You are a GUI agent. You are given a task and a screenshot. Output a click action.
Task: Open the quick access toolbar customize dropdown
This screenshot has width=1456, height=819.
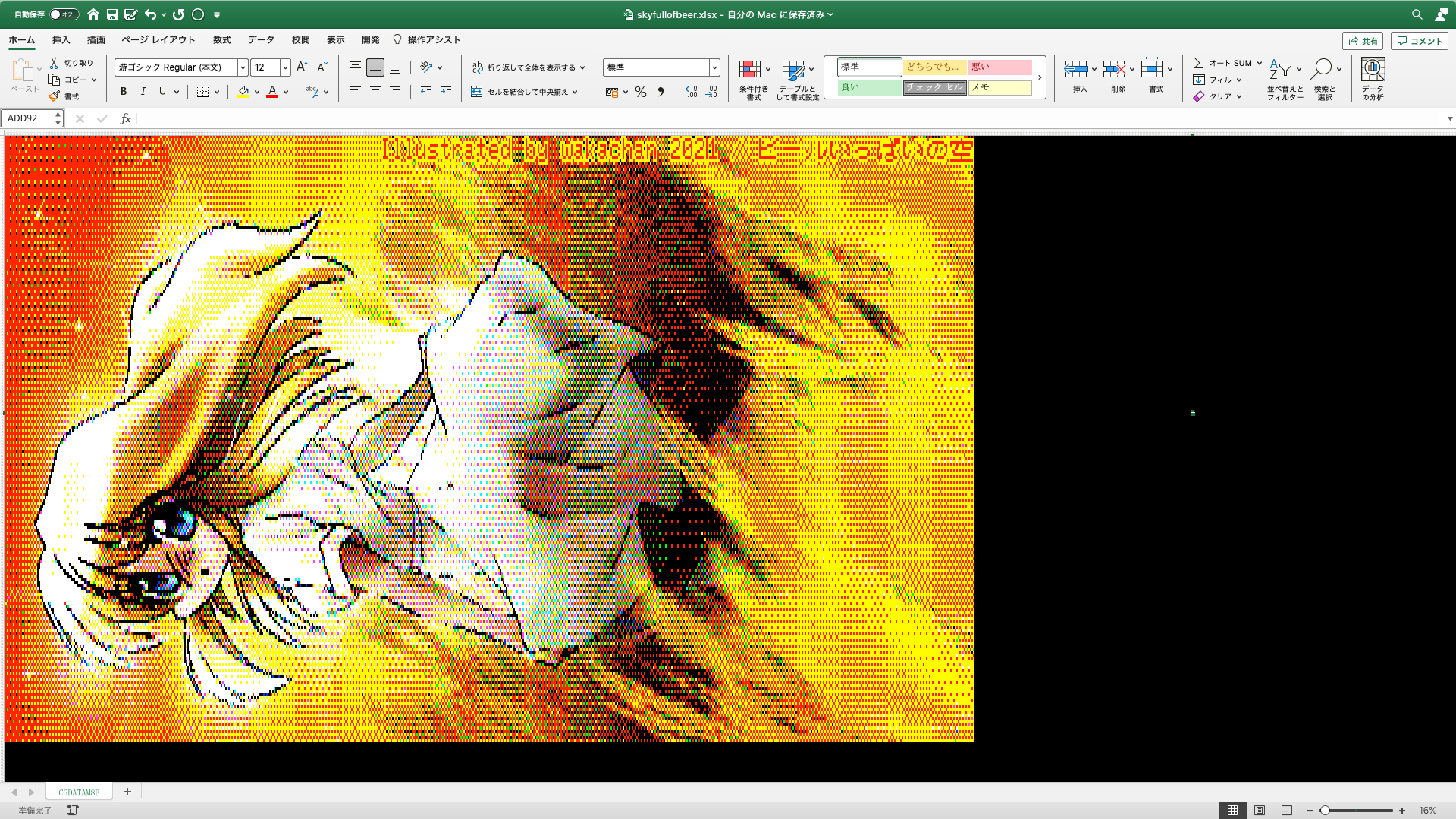[x=217, y=14]
